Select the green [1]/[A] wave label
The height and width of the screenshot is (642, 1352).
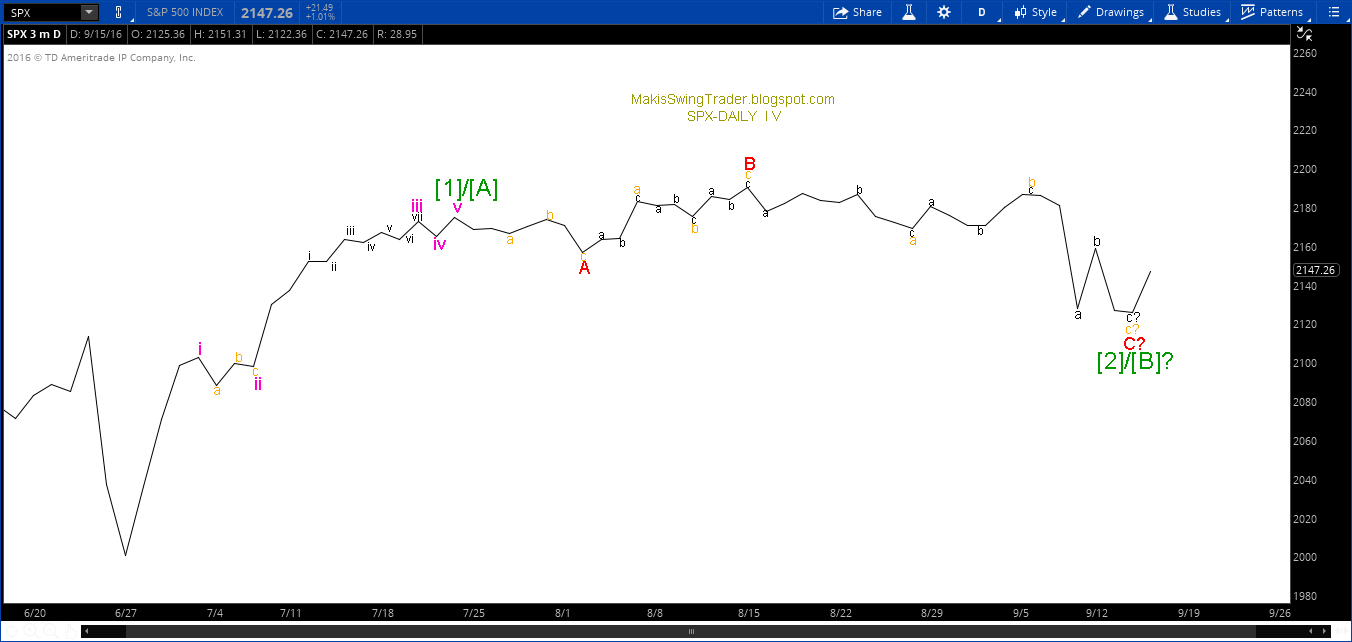pyautogui.click(x=466, y=188)
